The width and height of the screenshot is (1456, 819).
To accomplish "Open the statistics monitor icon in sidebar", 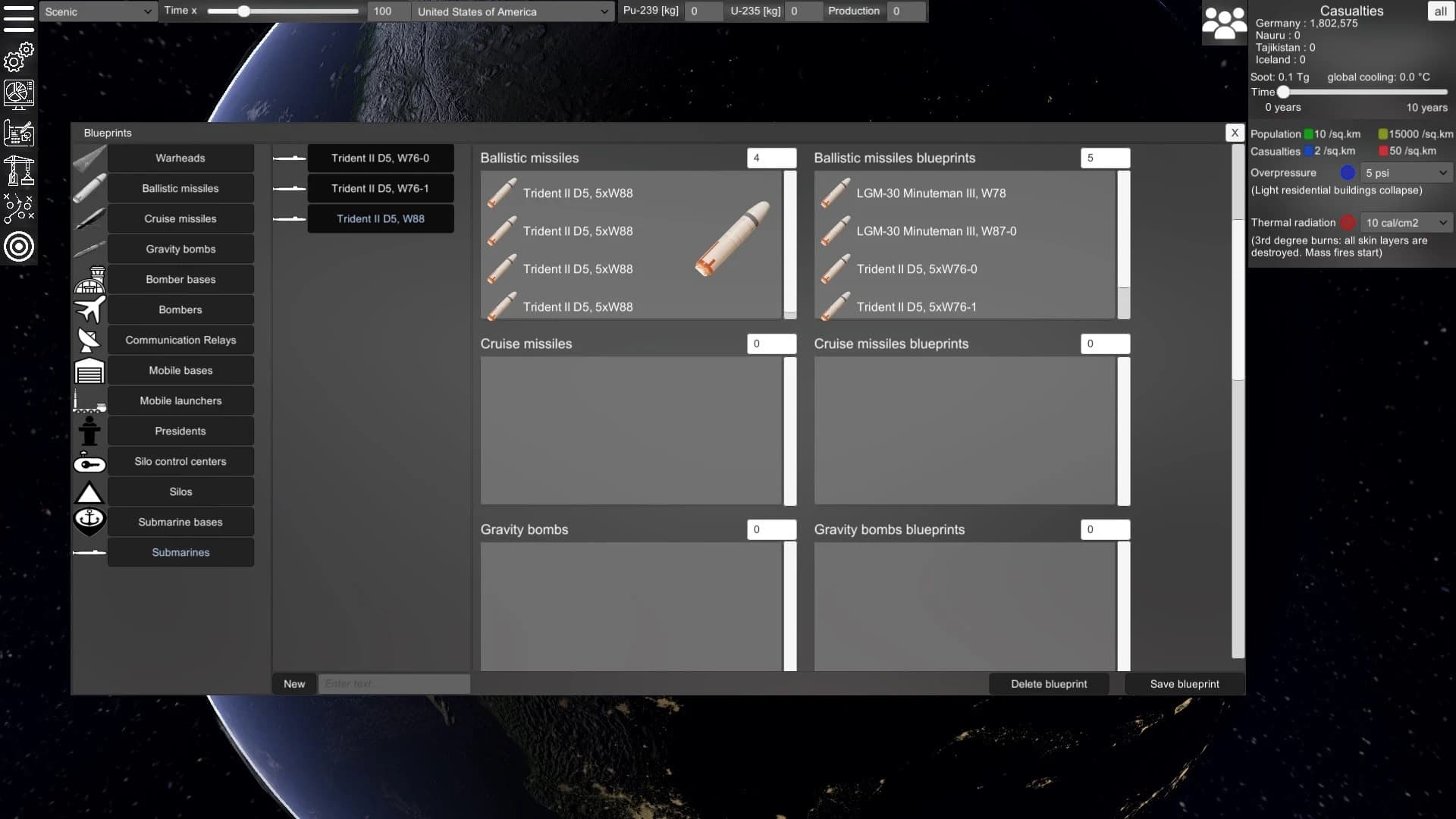I will [x=18, y=94].
